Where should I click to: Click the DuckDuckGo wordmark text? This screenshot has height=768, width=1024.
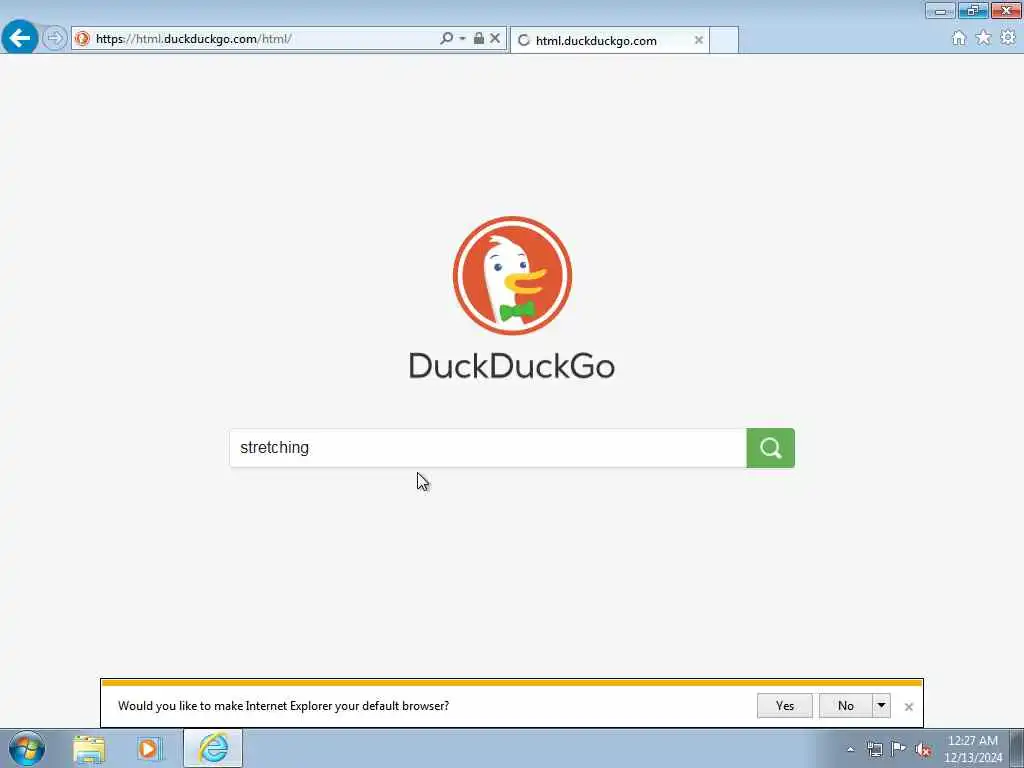point(512,366)
